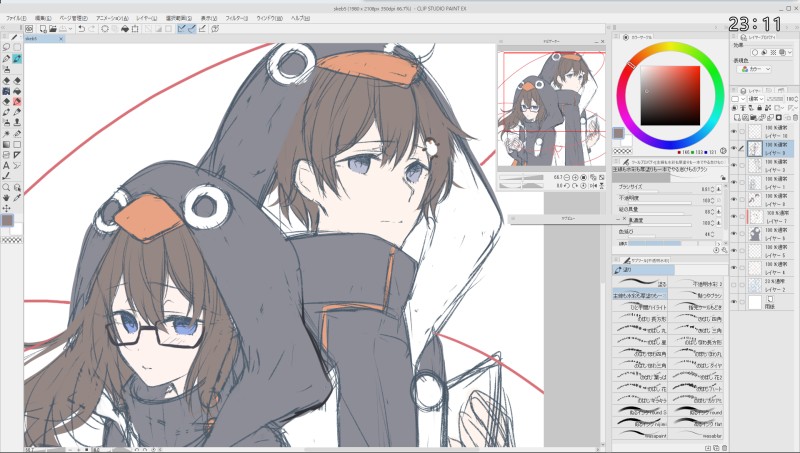
Task: Select the Move layer cross-arrow tool
Action: [x=6, y=208]
